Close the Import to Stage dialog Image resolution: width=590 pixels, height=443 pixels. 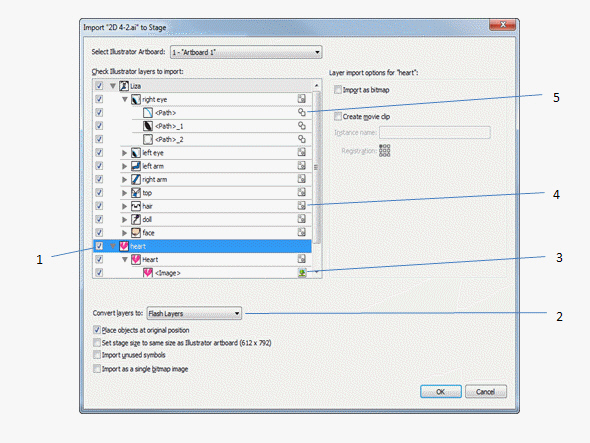[503, 25]
